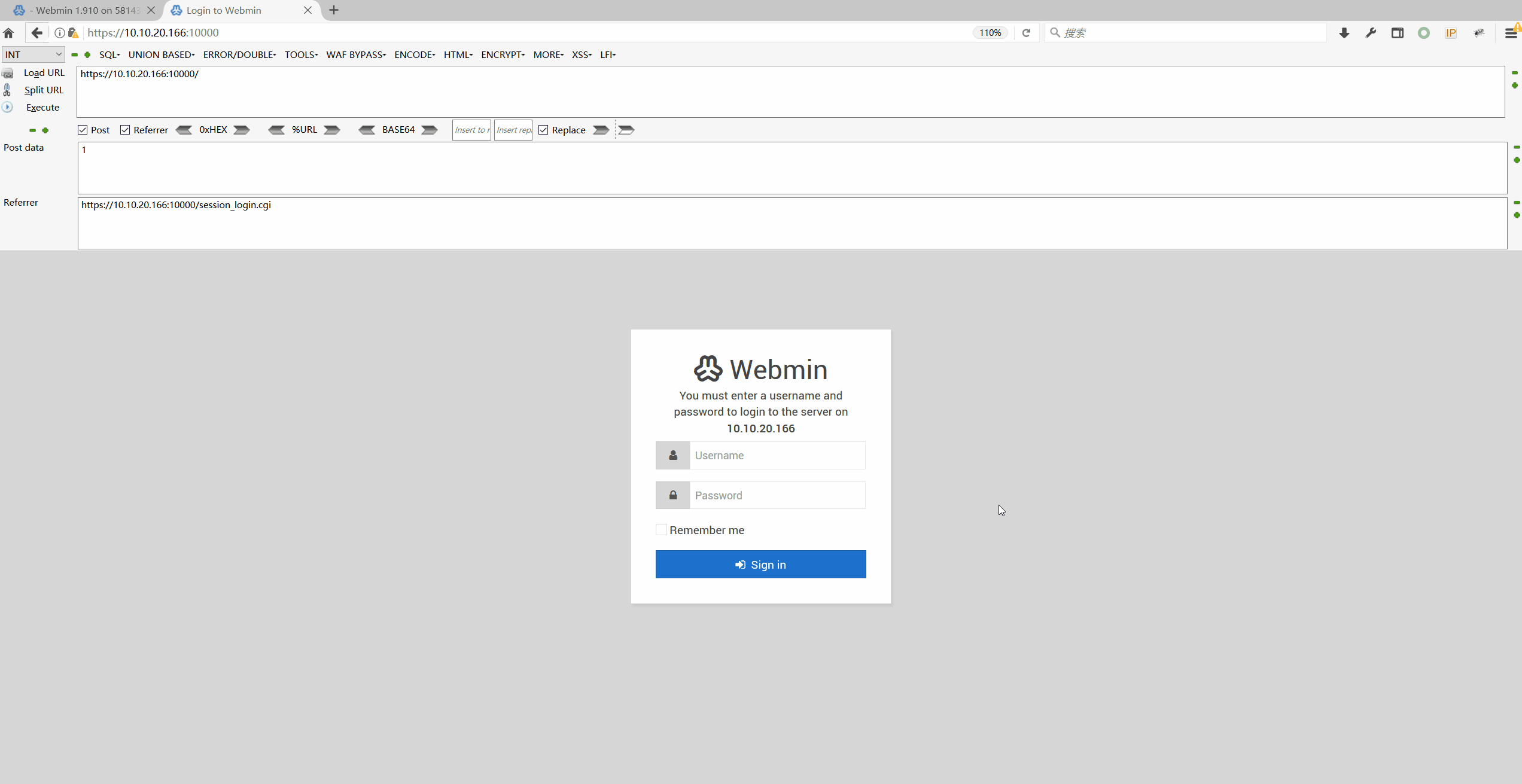The width and height of the screenshot is (1522, 784).
Task: Uncheck the Post checkbox
Action: [83, 130]
